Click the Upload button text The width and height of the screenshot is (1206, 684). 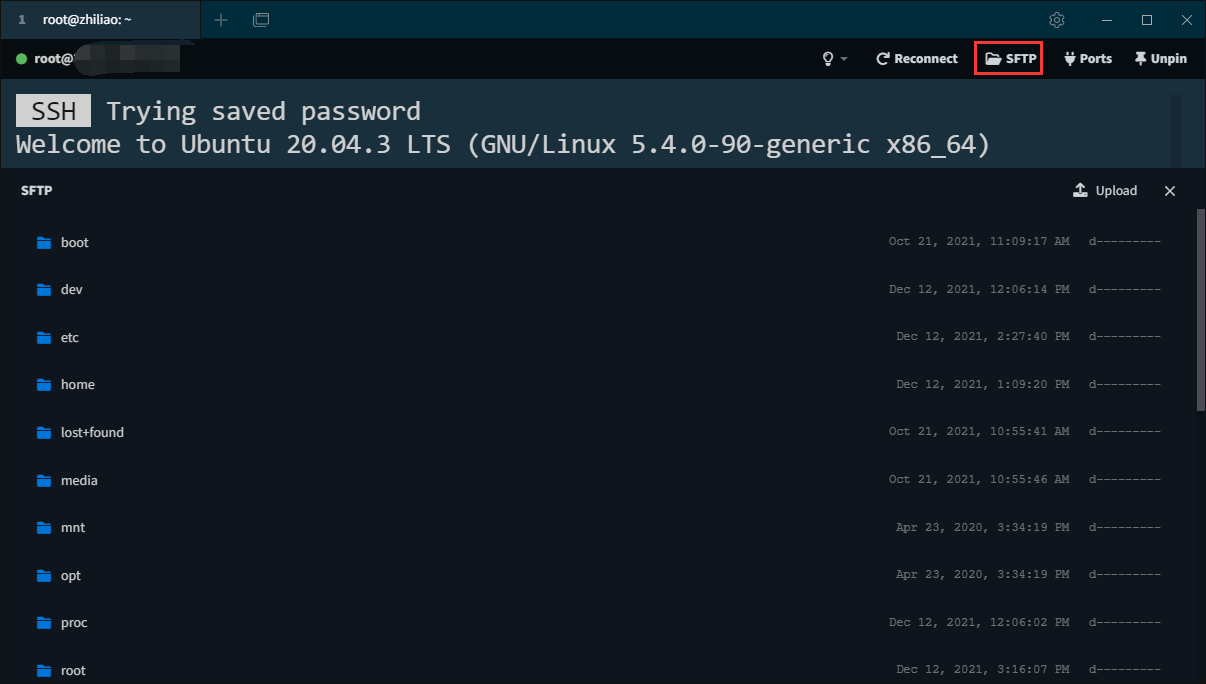click(x=1117, y=190)
